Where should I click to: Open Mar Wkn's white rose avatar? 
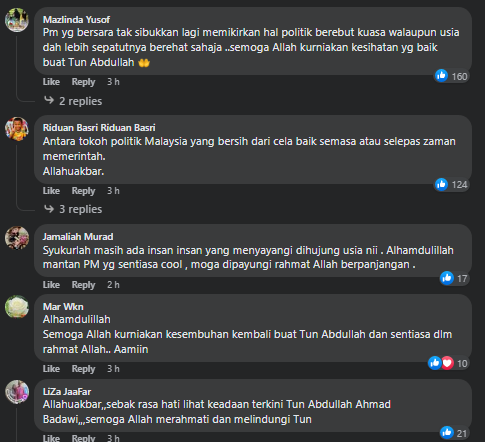pos(17,306)
